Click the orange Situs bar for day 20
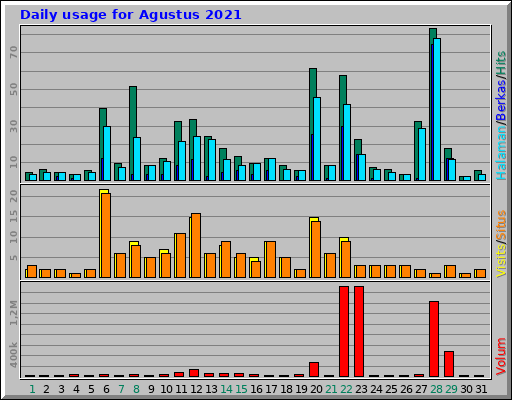The image size is (512, 400). [x=316, y=249]
